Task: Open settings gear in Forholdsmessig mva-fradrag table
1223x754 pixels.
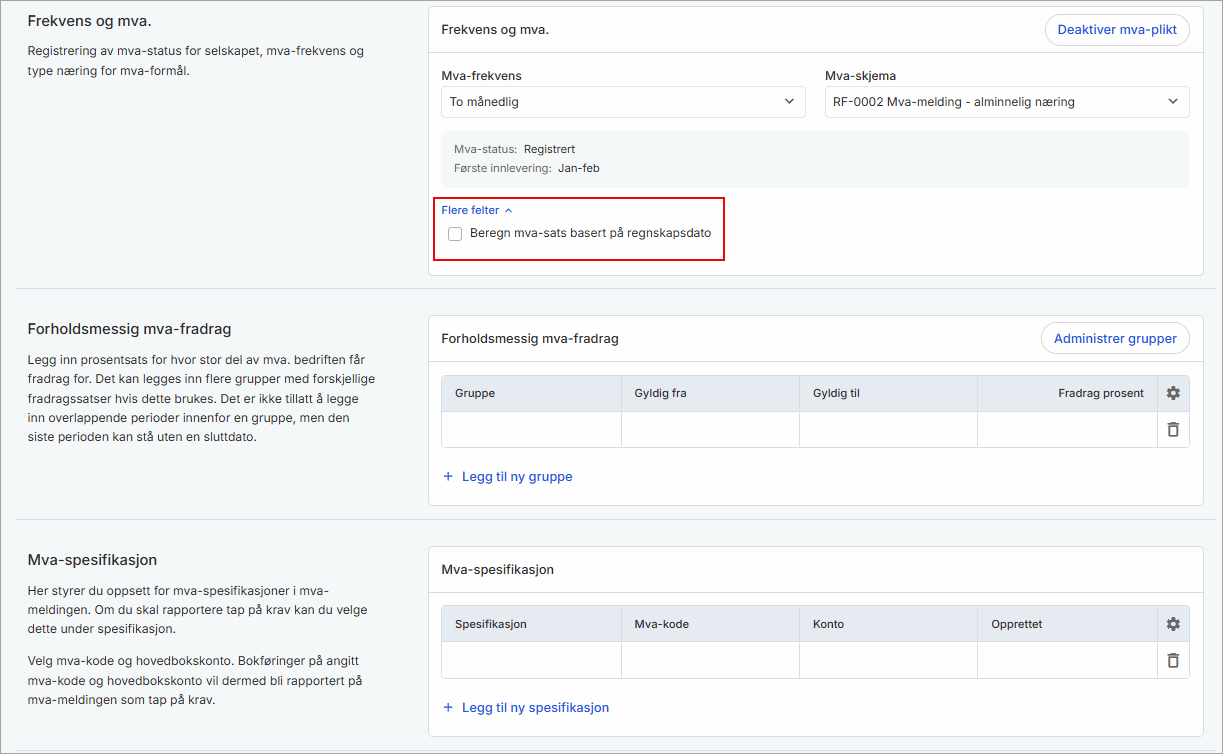Action: coord(1173,393)
